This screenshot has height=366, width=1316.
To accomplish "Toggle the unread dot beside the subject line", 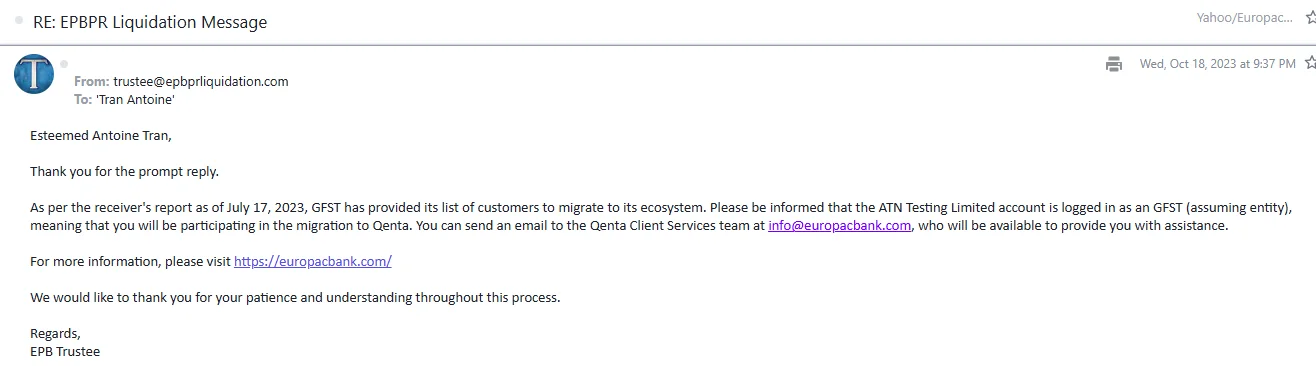I will pos(19,21).
